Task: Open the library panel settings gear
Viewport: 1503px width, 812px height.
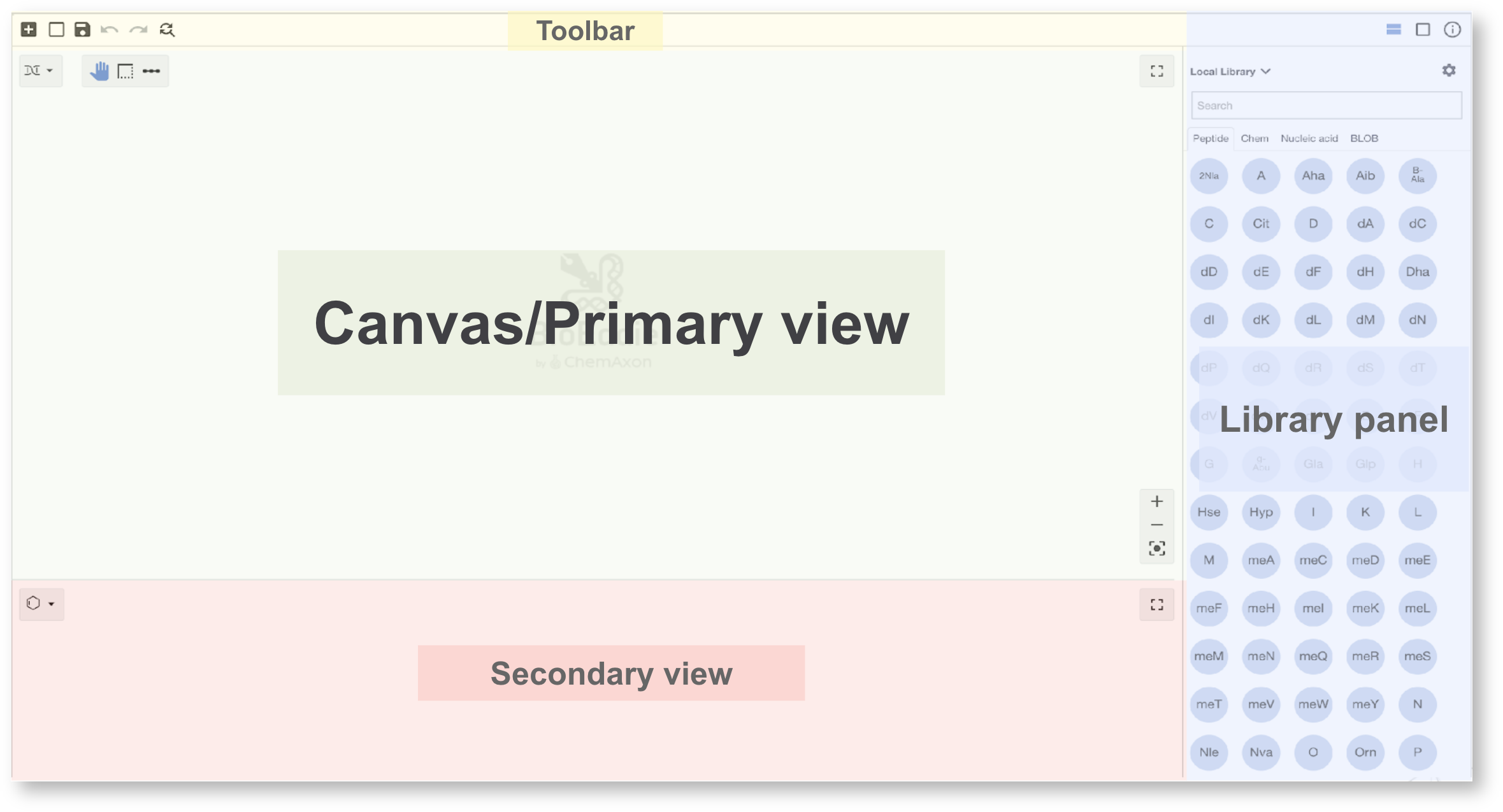Action: tap(1449, 70)
